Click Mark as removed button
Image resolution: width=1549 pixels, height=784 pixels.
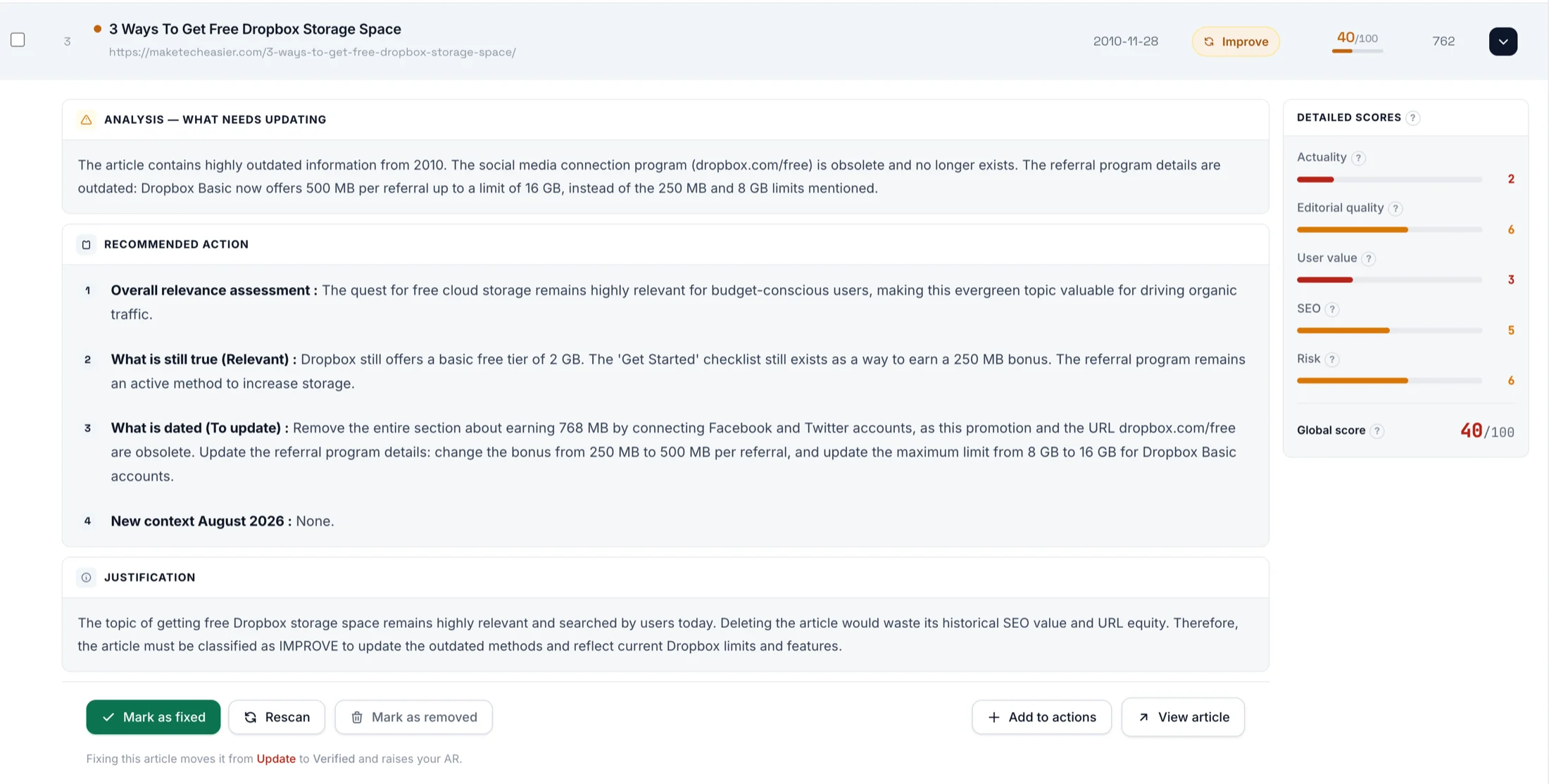tap(413, 717)
